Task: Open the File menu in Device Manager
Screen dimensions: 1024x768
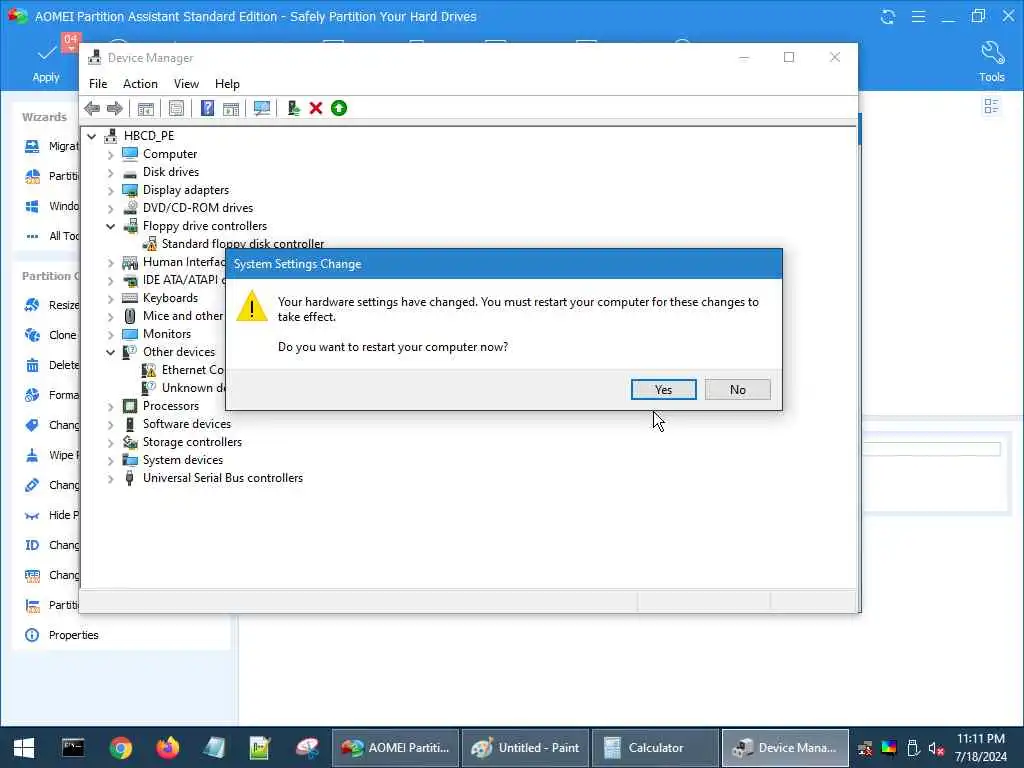Action: 98,84
